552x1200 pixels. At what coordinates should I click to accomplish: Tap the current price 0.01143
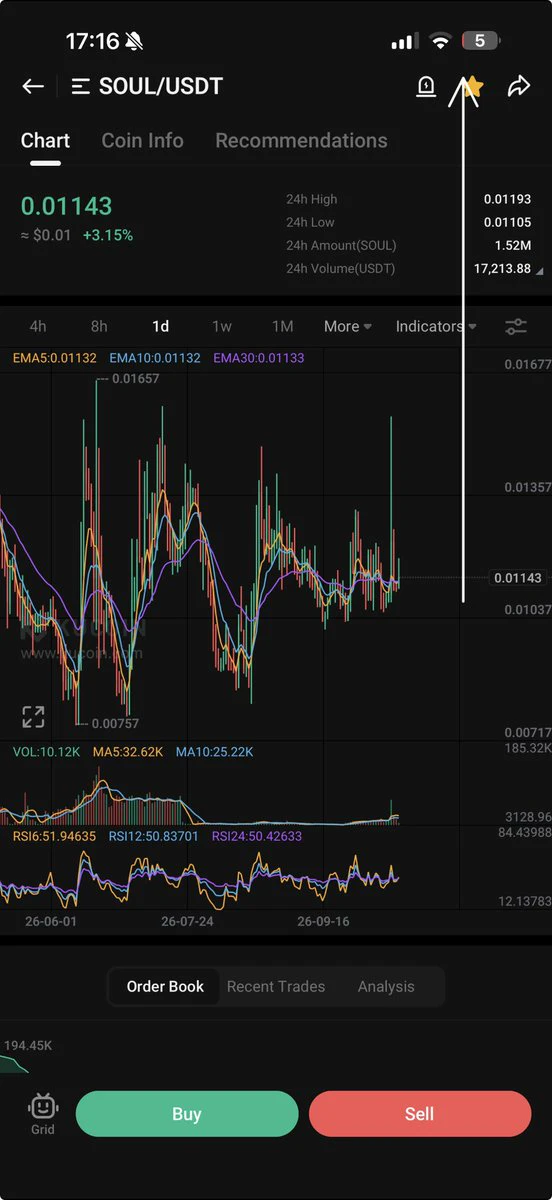[x=66, y=206]
